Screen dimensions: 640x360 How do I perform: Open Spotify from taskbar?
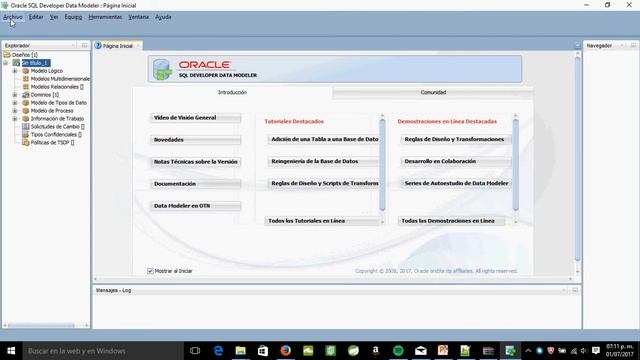[x=398, y=351]
